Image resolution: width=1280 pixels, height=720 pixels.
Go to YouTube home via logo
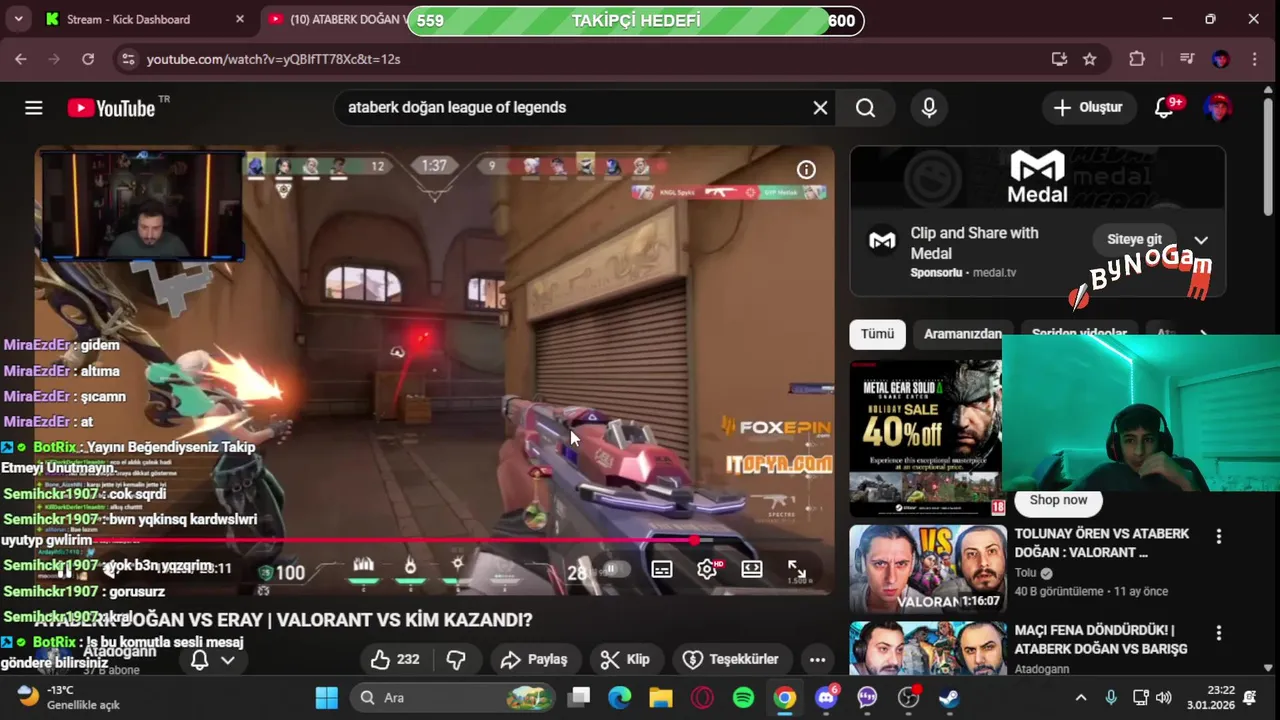pyautogui.click(x=111, y=108)
